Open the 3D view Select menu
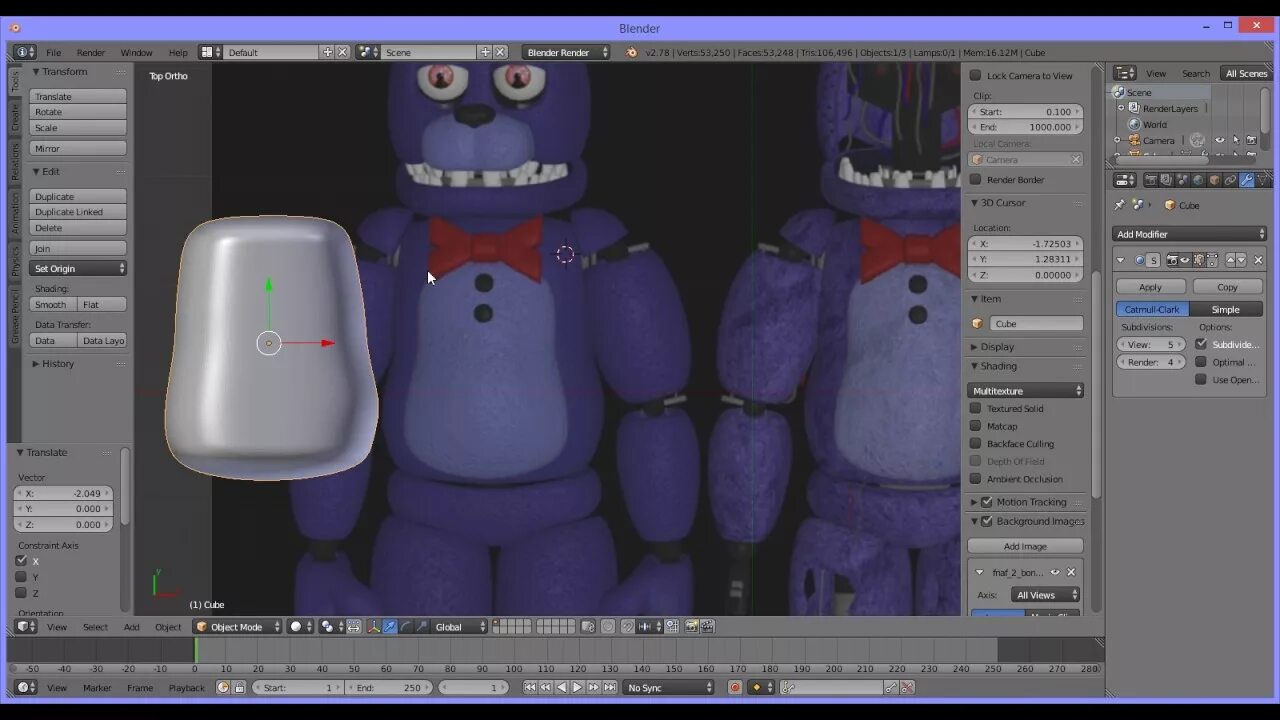1280x720 pixels. click(95, 627)
